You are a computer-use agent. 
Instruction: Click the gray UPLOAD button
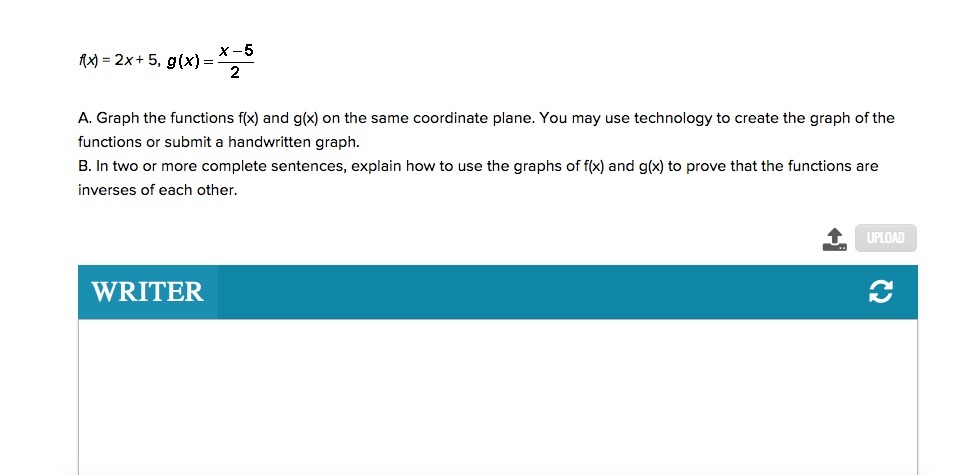[886, 238]
